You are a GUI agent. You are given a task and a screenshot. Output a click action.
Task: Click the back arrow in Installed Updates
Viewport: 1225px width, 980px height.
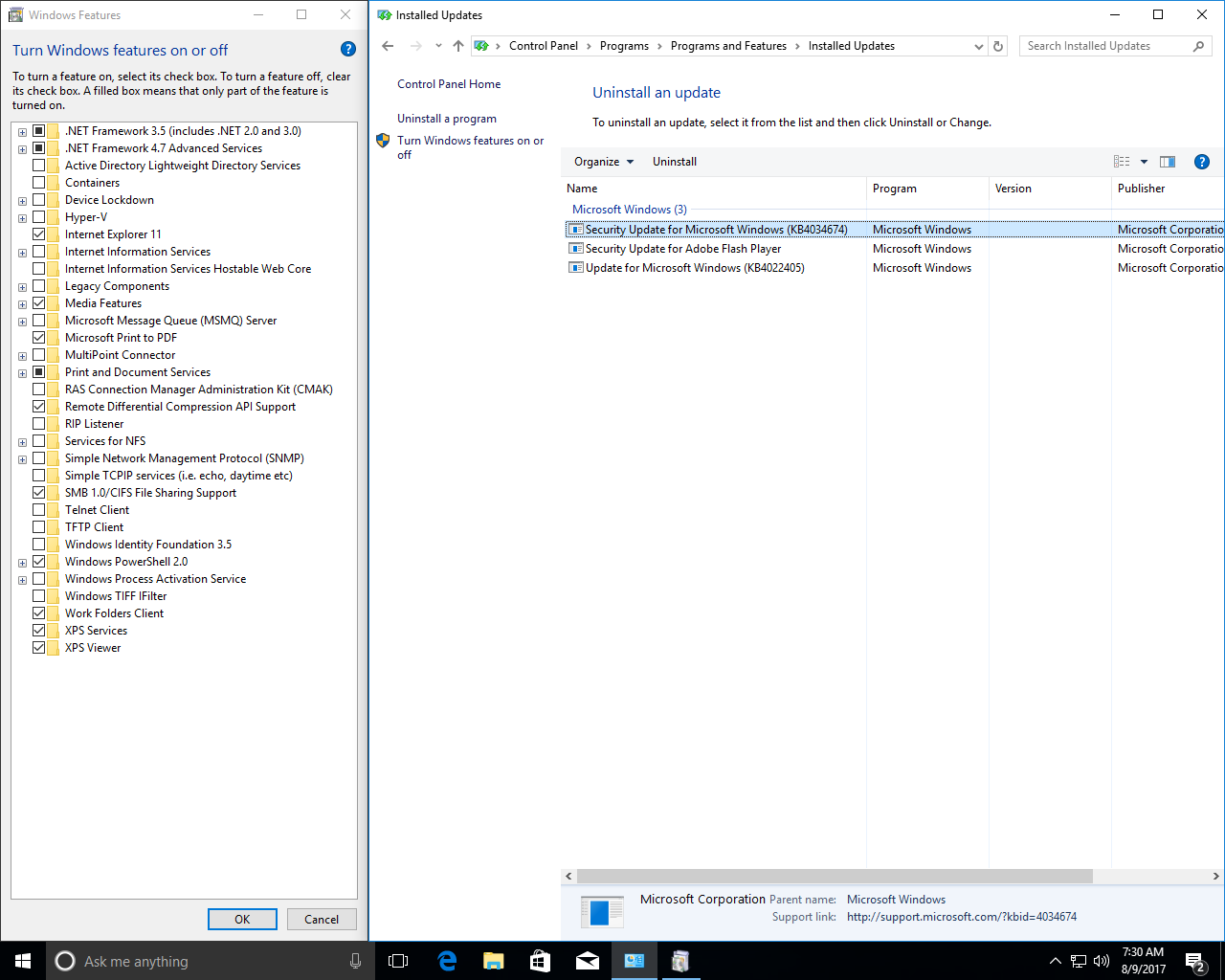(388, 46)
